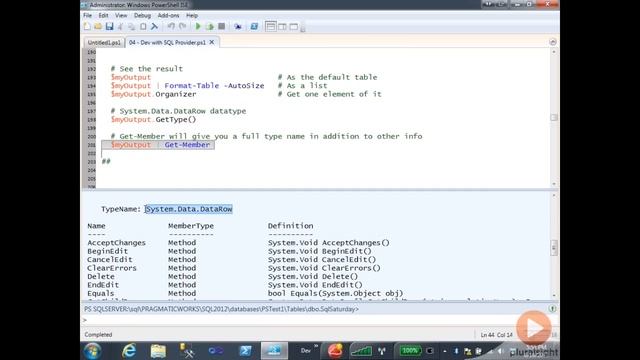Click the '# See the result' comment

click(x=147, y=69)
